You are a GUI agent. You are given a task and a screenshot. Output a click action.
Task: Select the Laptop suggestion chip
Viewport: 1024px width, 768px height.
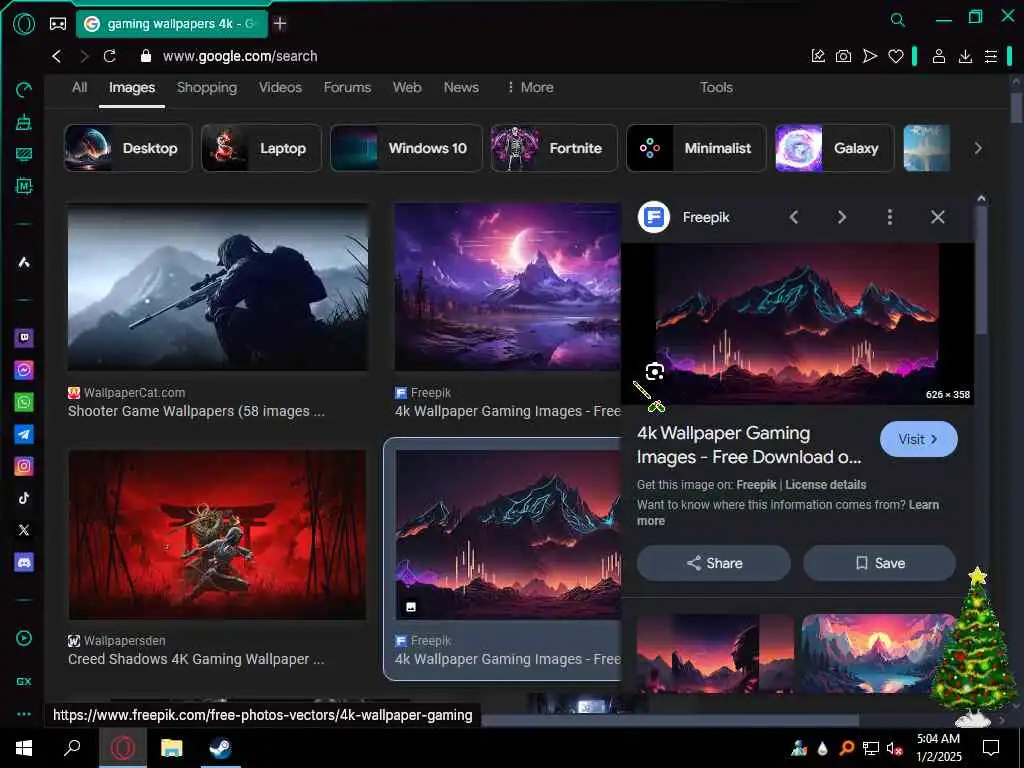(x=261, y=148)
